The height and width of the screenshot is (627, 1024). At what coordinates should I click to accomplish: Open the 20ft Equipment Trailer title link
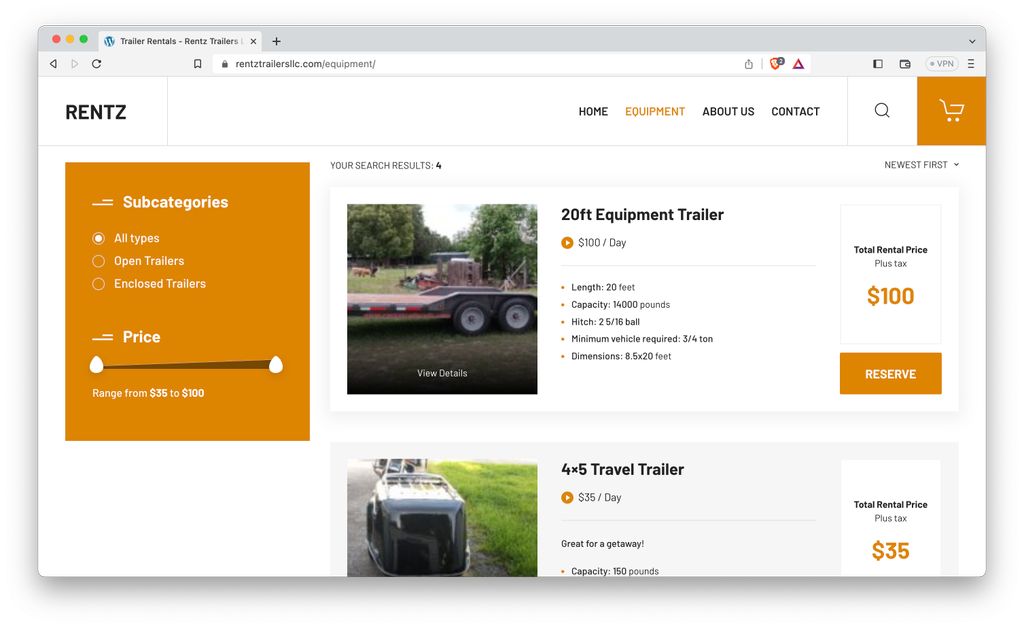642,215
